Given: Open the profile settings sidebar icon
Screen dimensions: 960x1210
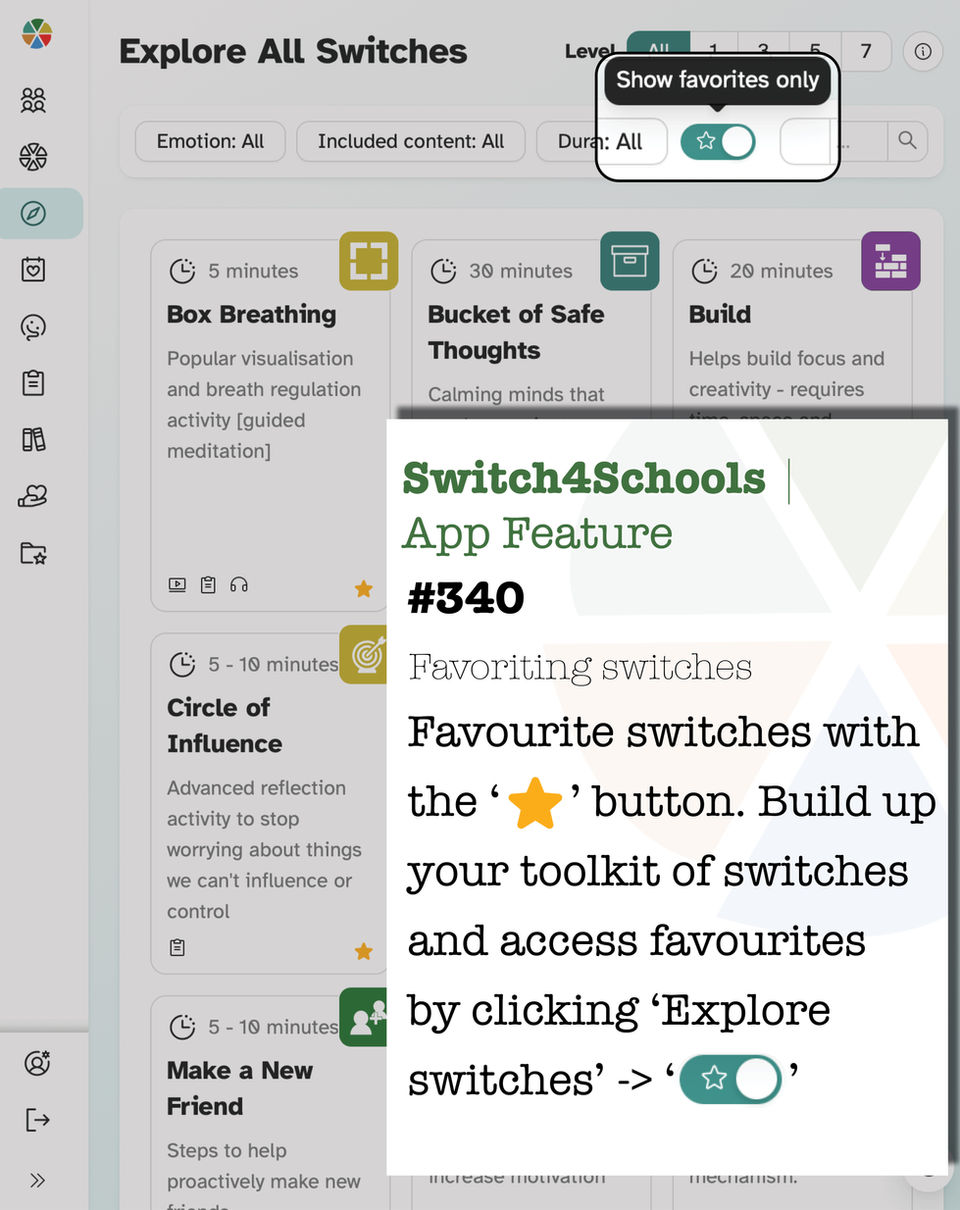Looking at the screenshot, I should click(37, 1063).
